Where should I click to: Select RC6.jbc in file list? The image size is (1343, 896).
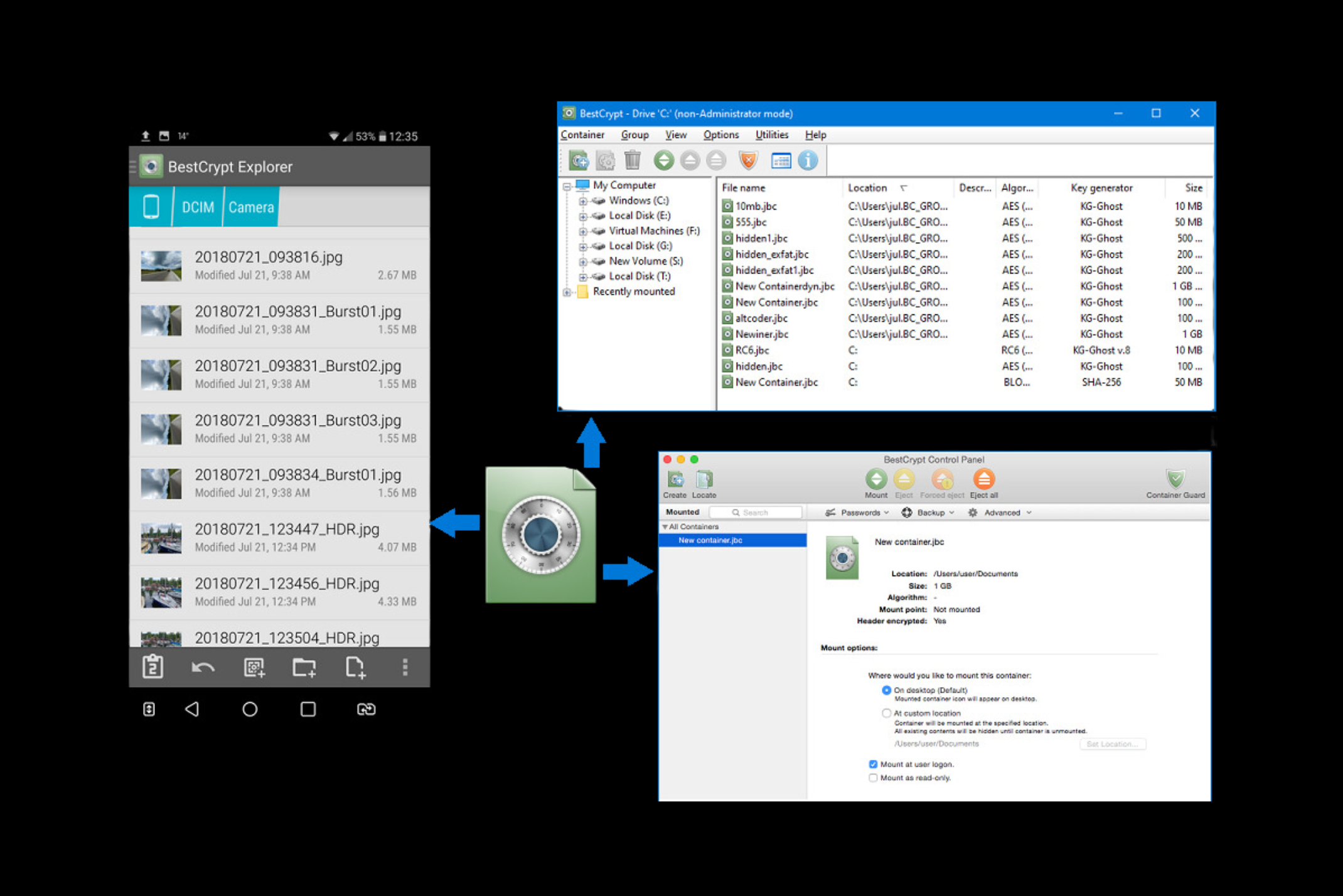[751, 350]
